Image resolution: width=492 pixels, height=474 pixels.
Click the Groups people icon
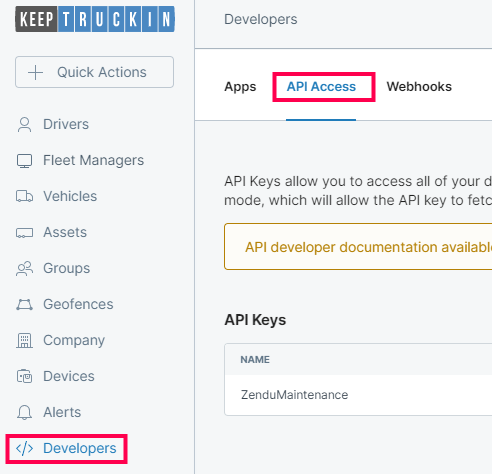coord(24,268)
